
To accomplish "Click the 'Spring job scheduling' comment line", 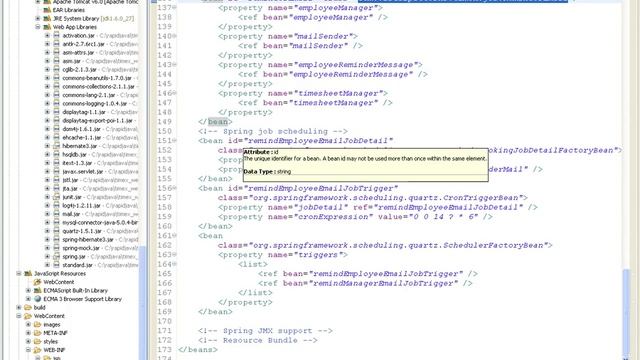I will point(273,131).
